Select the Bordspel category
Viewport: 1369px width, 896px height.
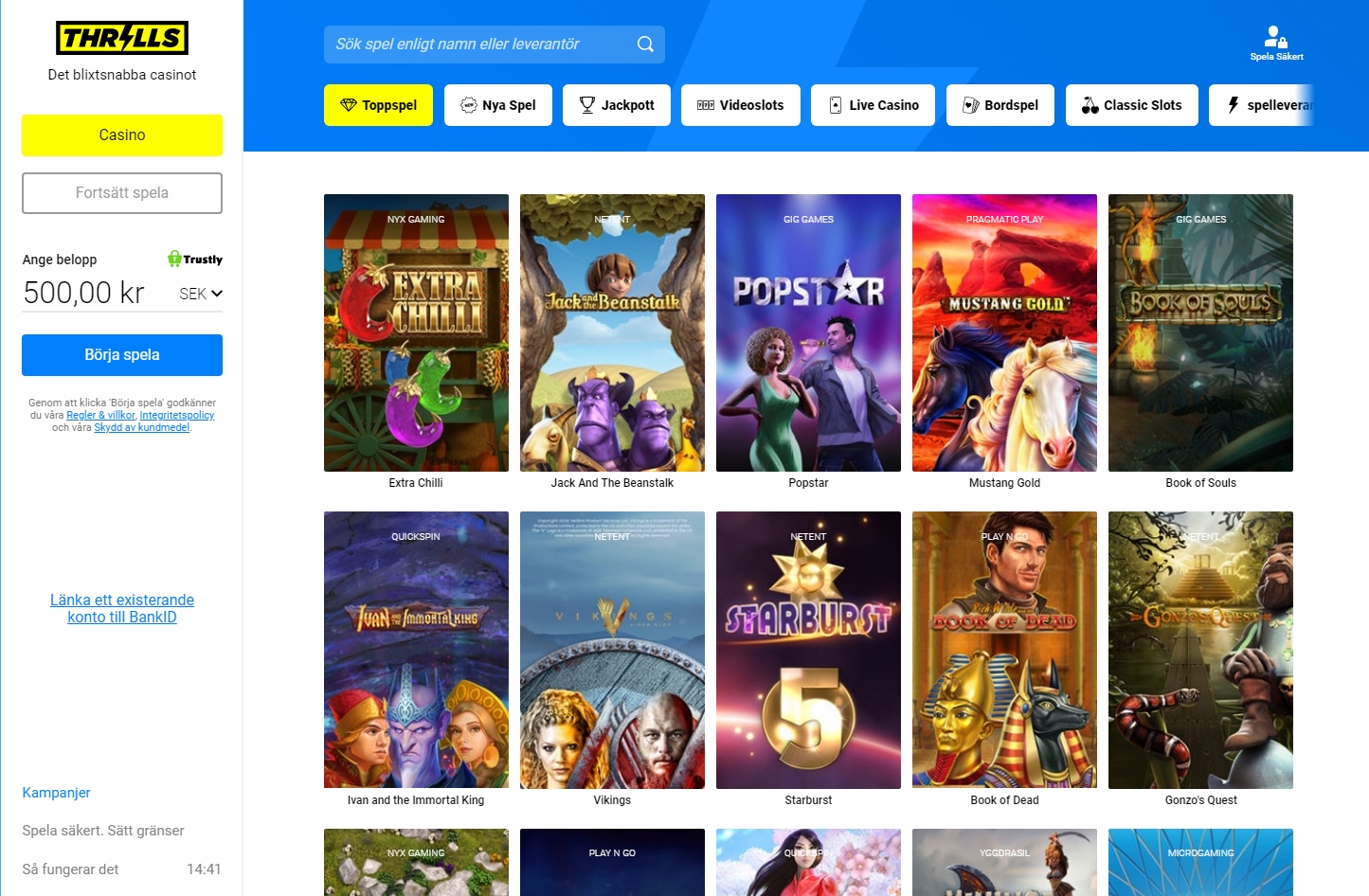[1000, 105]
